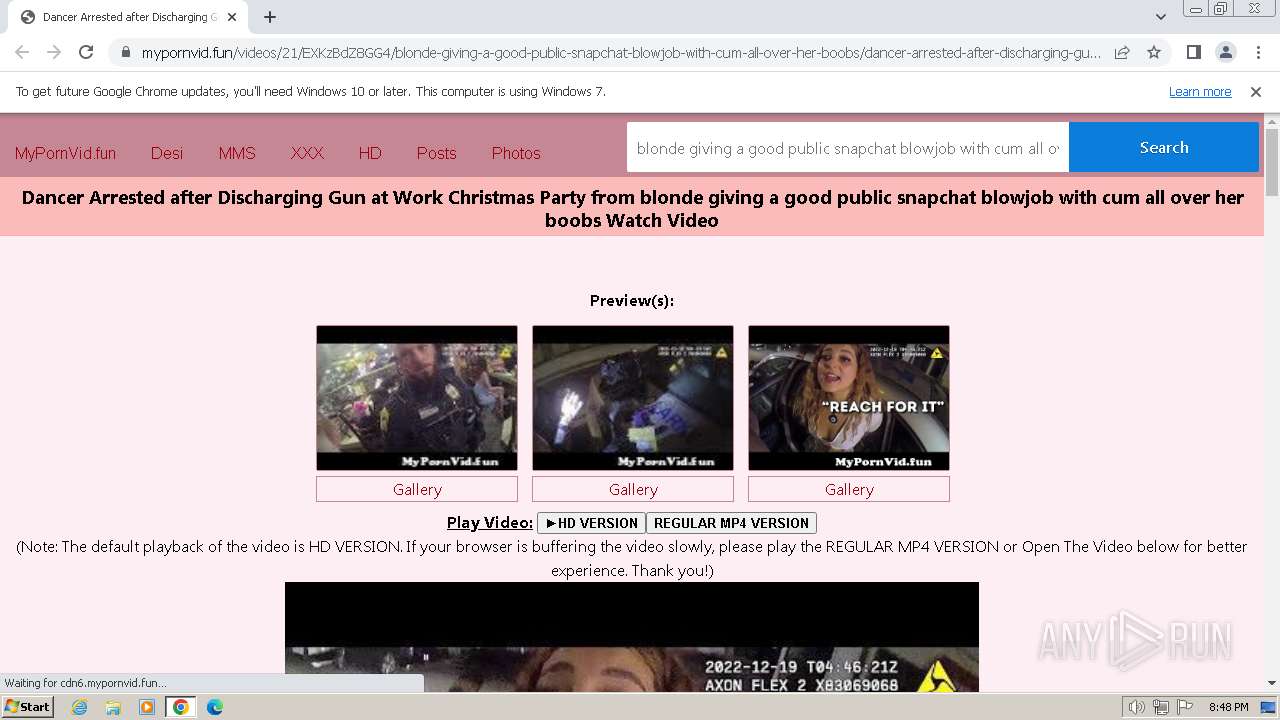The height and width of the screenshot is (720, 1280).
Task: Select Photos in the navigation menu
Action: coord(516,153)
